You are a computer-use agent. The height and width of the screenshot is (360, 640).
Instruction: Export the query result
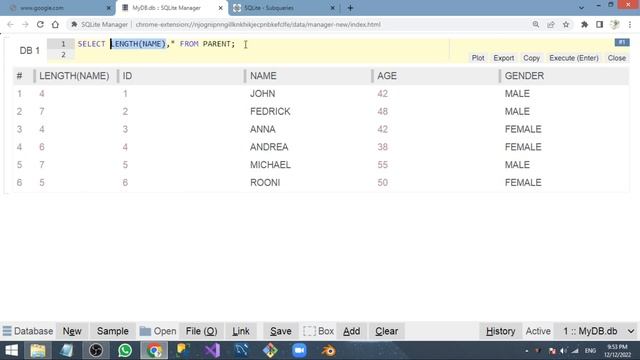(504, 58)
